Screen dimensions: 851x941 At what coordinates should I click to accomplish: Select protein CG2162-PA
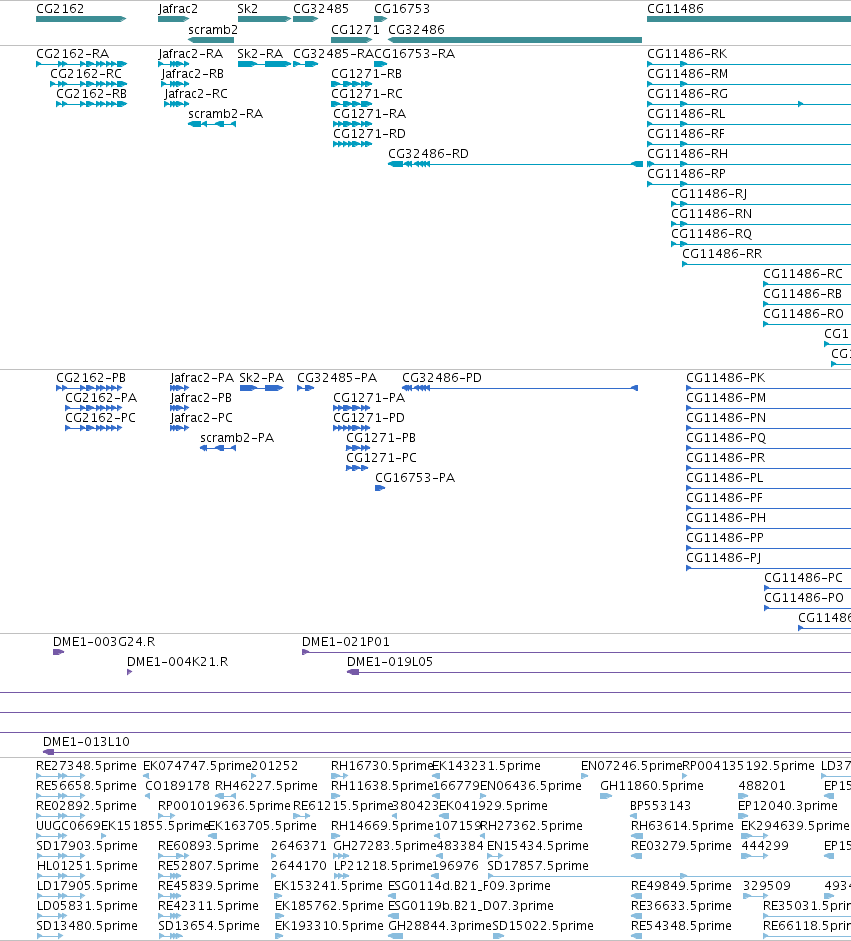click(101, 398)
